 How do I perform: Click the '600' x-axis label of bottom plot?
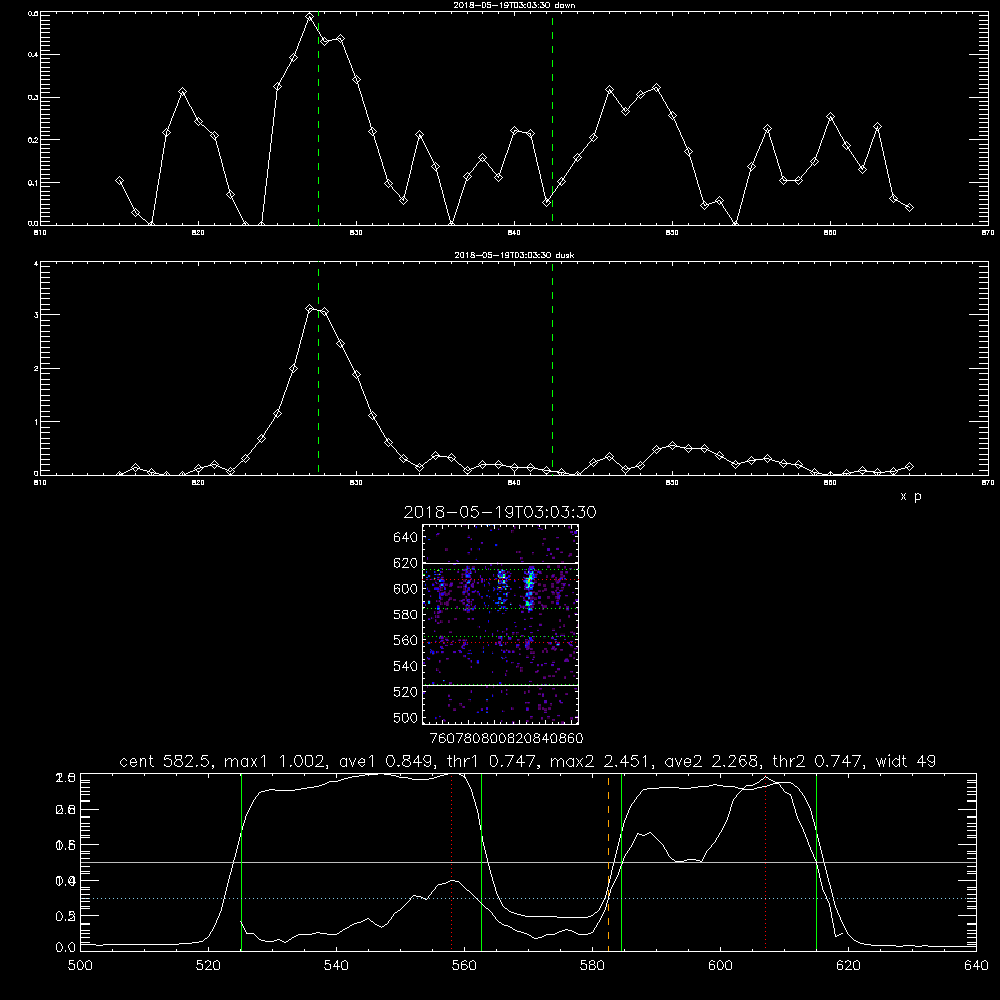pyautogui.click(x=720, y=965)
